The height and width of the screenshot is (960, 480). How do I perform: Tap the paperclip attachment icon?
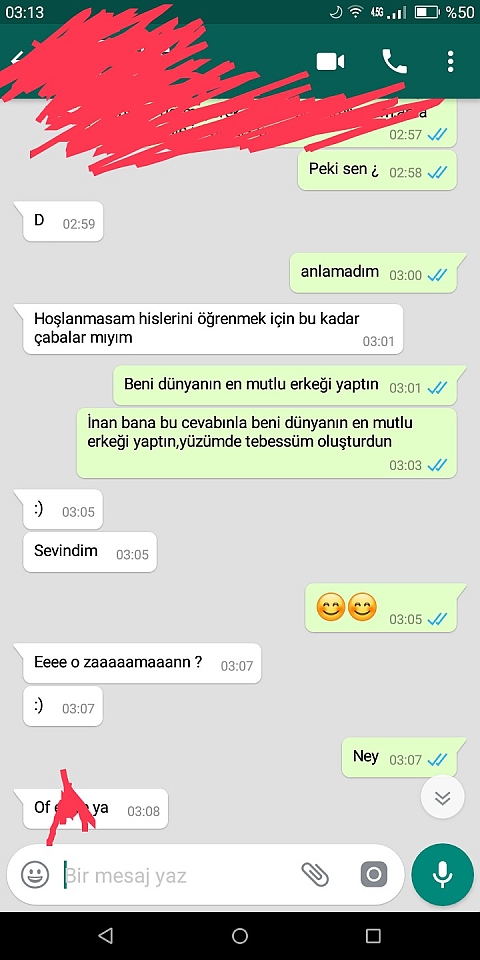(315, 874)
